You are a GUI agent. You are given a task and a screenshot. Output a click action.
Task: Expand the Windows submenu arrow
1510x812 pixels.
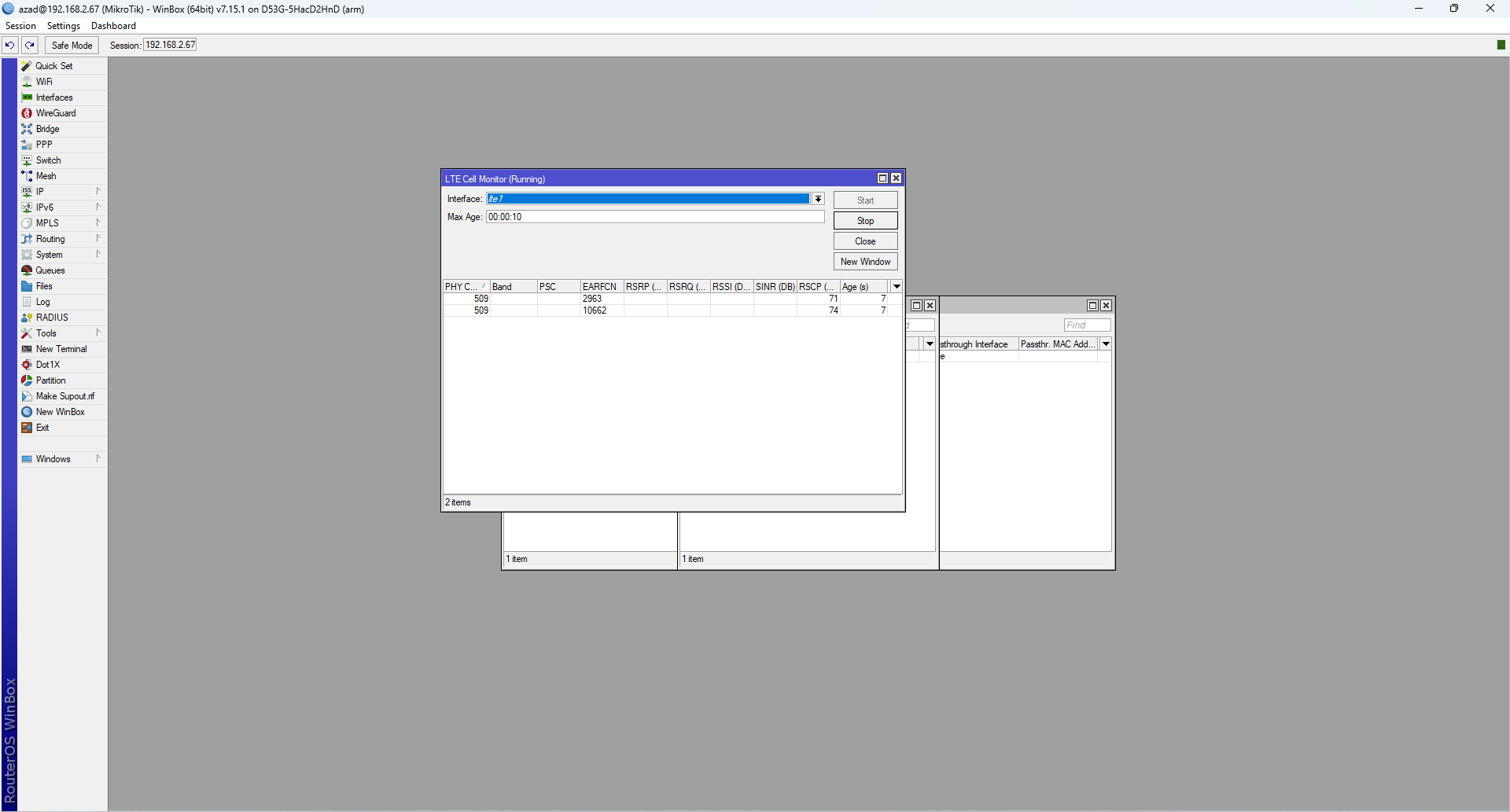point(98,458)
